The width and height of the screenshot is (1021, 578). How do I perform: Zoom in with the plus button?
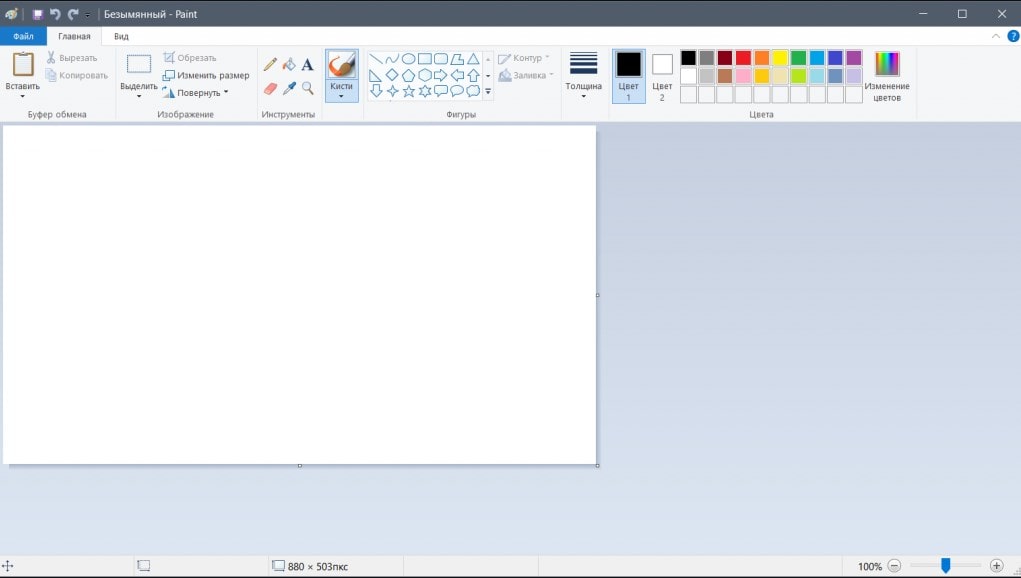[x=996, y=566]
